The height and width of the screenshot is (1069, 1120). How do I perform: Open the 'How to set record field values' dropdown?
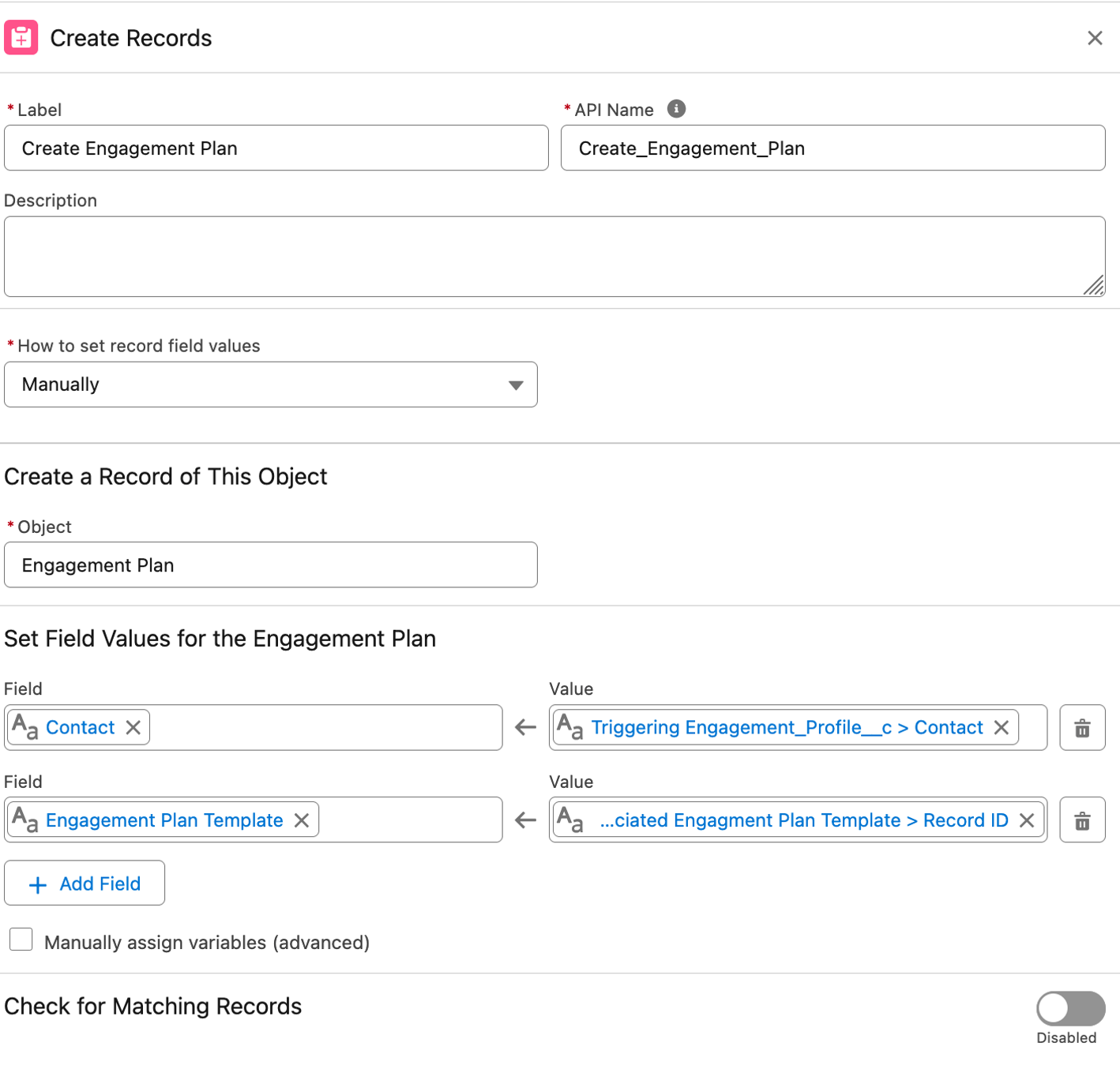271,384
